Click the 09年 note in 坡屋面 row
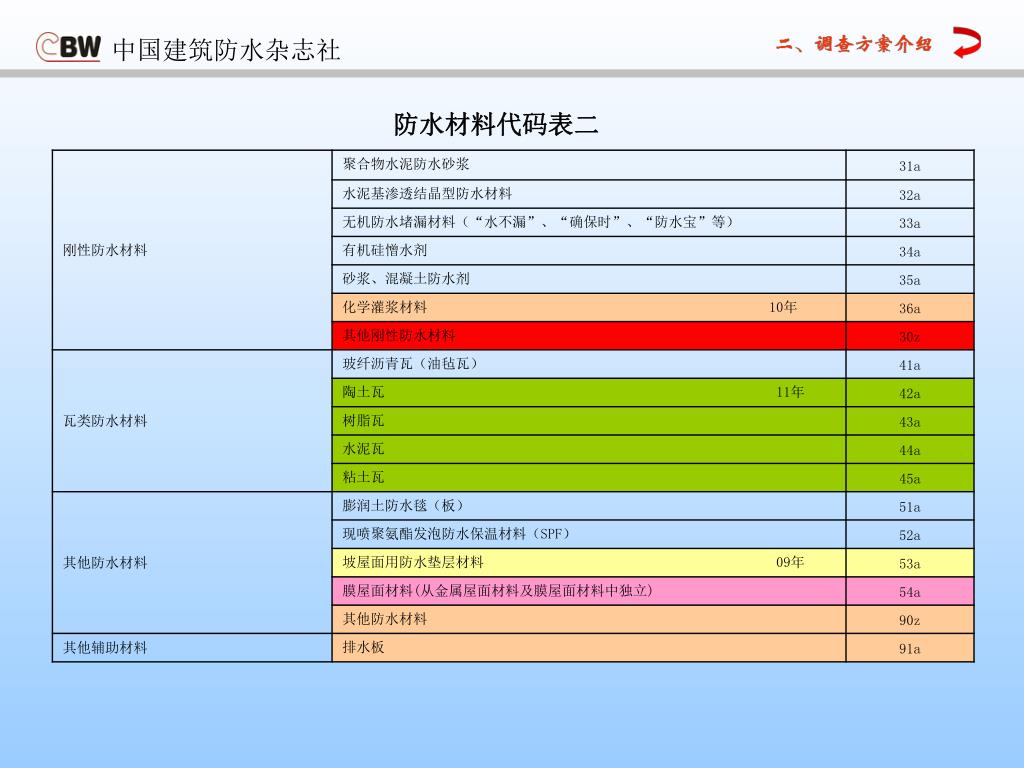 click(x=790, y=562)
